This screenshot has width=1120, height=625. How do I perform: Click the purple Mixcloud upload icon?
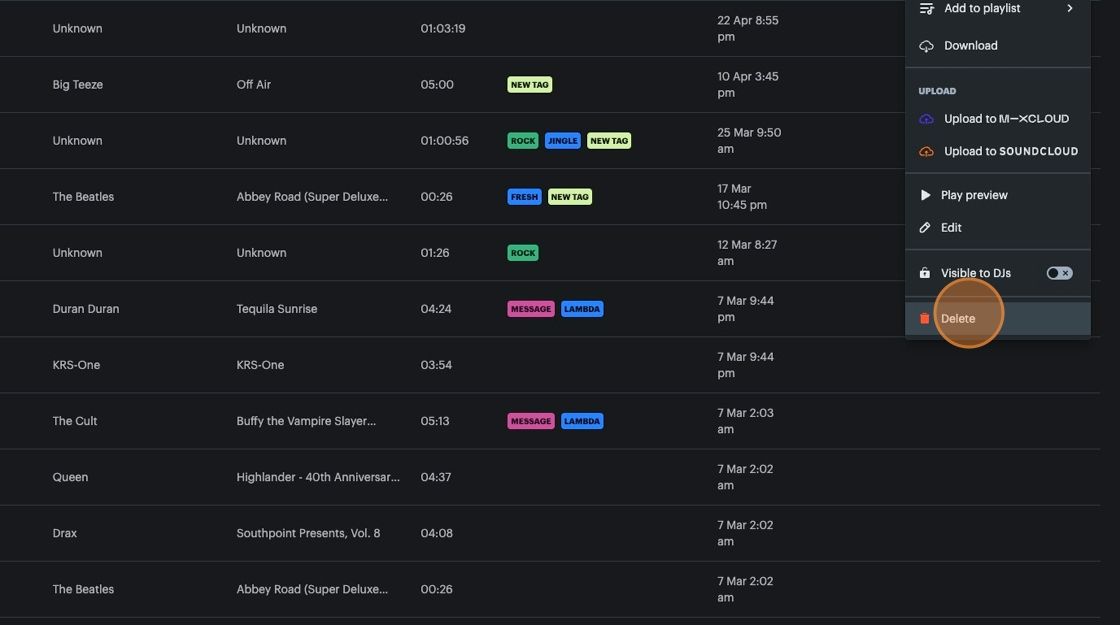point(926,119)
